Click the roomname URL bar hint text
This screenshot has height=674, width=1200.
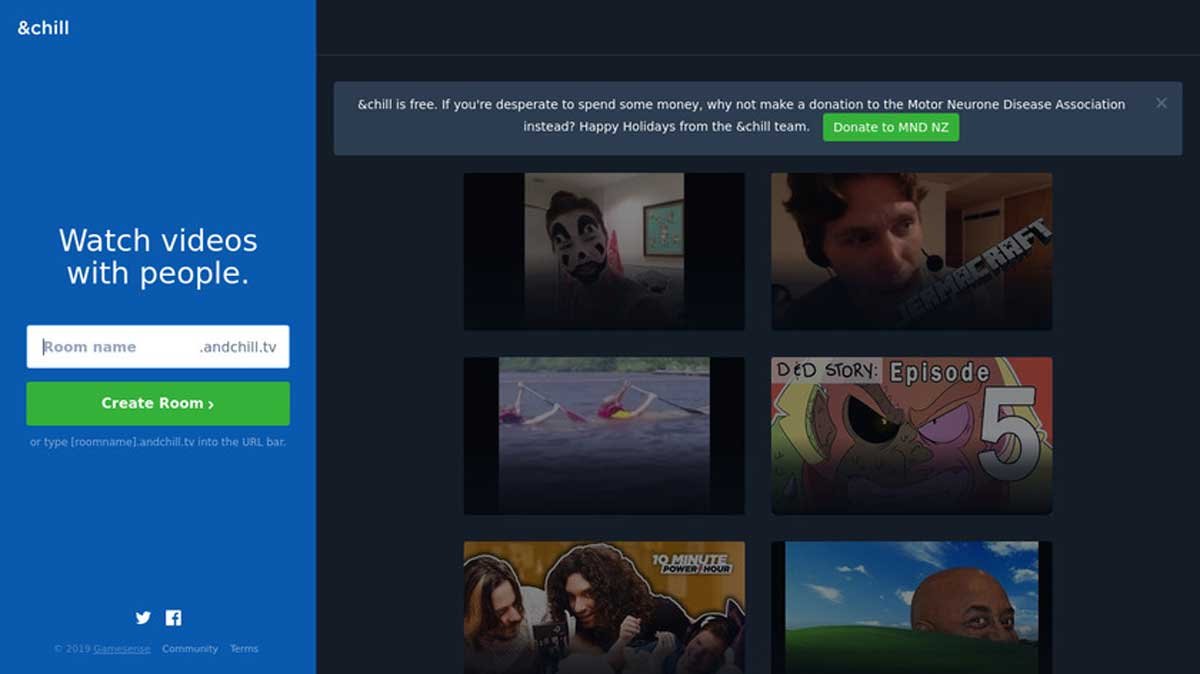pyautogui.click(x=158, y=442)
